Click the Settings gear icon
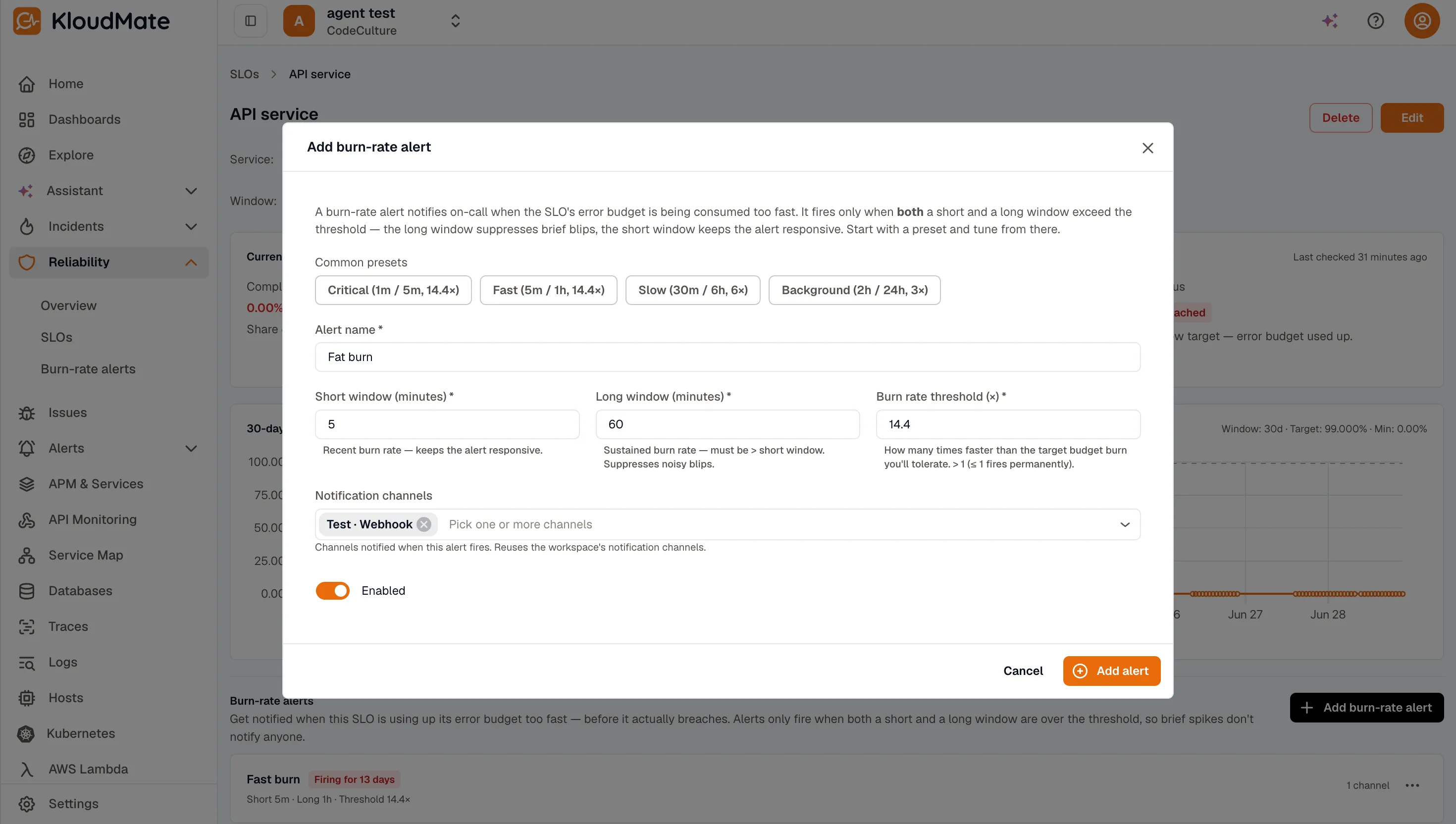Screen dimensions: 1456x824 click(x=27, y=804)
